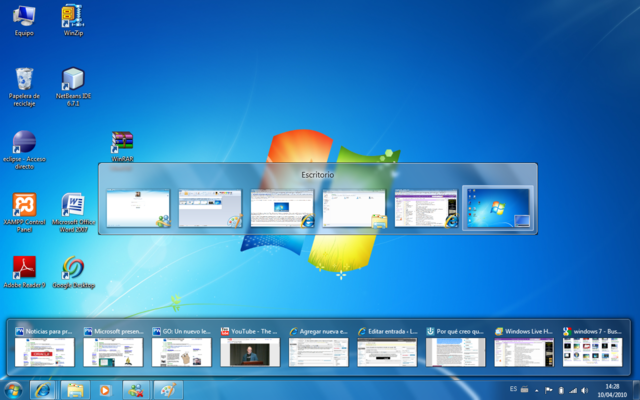Open the Equipo desktop icon
Image resolution: width=640 pixels, height=400 pixels.
(24, 20)
